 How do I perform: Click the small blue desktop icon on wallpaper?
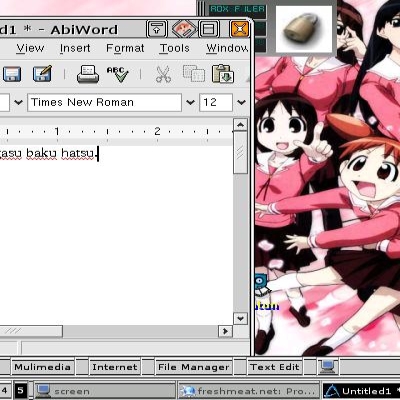pos(260,284)
